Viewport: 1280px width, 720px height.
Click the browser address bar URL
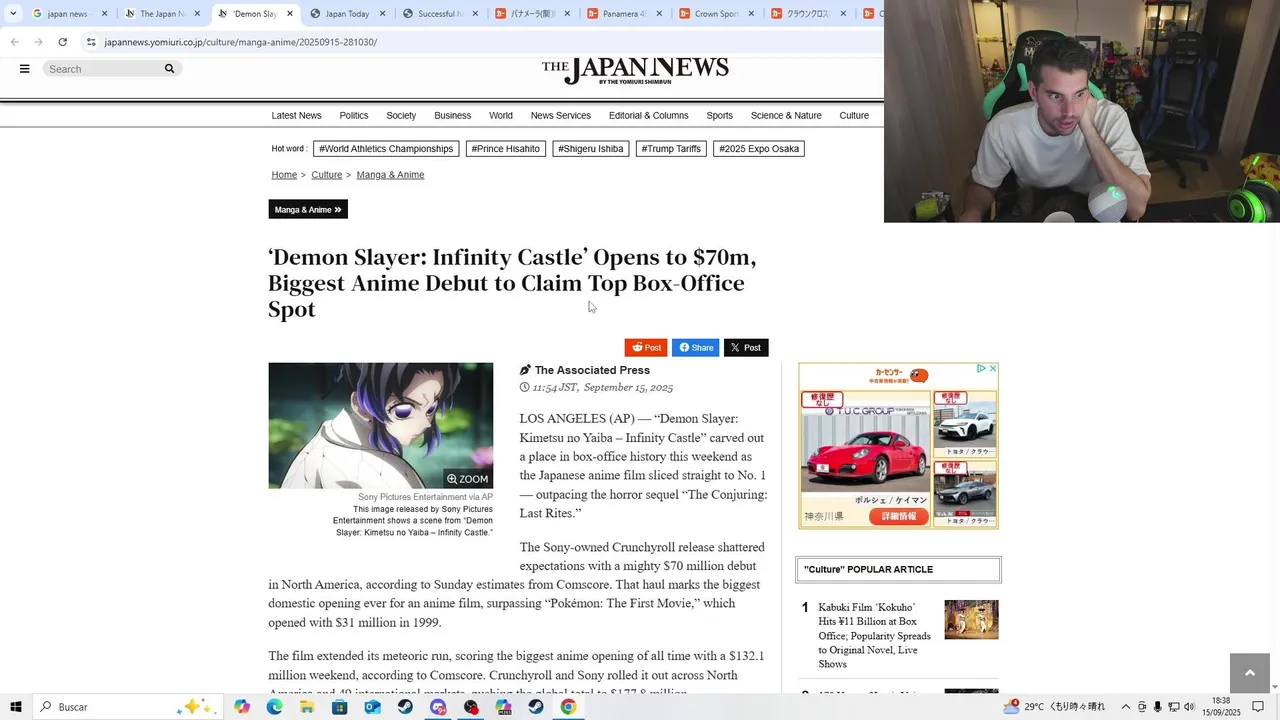pyautogui.click(x=240, y=42)
